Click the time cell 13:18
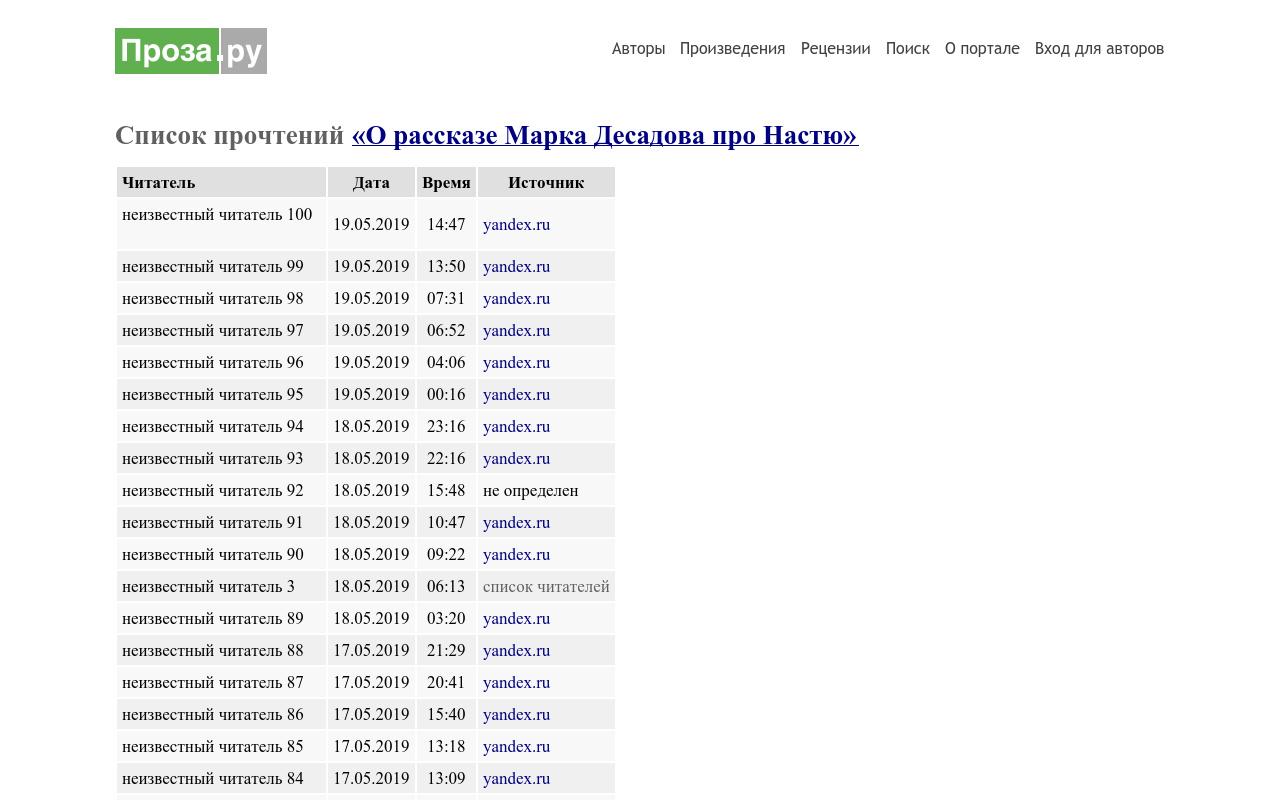Image resolution: width=1280 pixels, height=800 pixels. pos(446,746)
